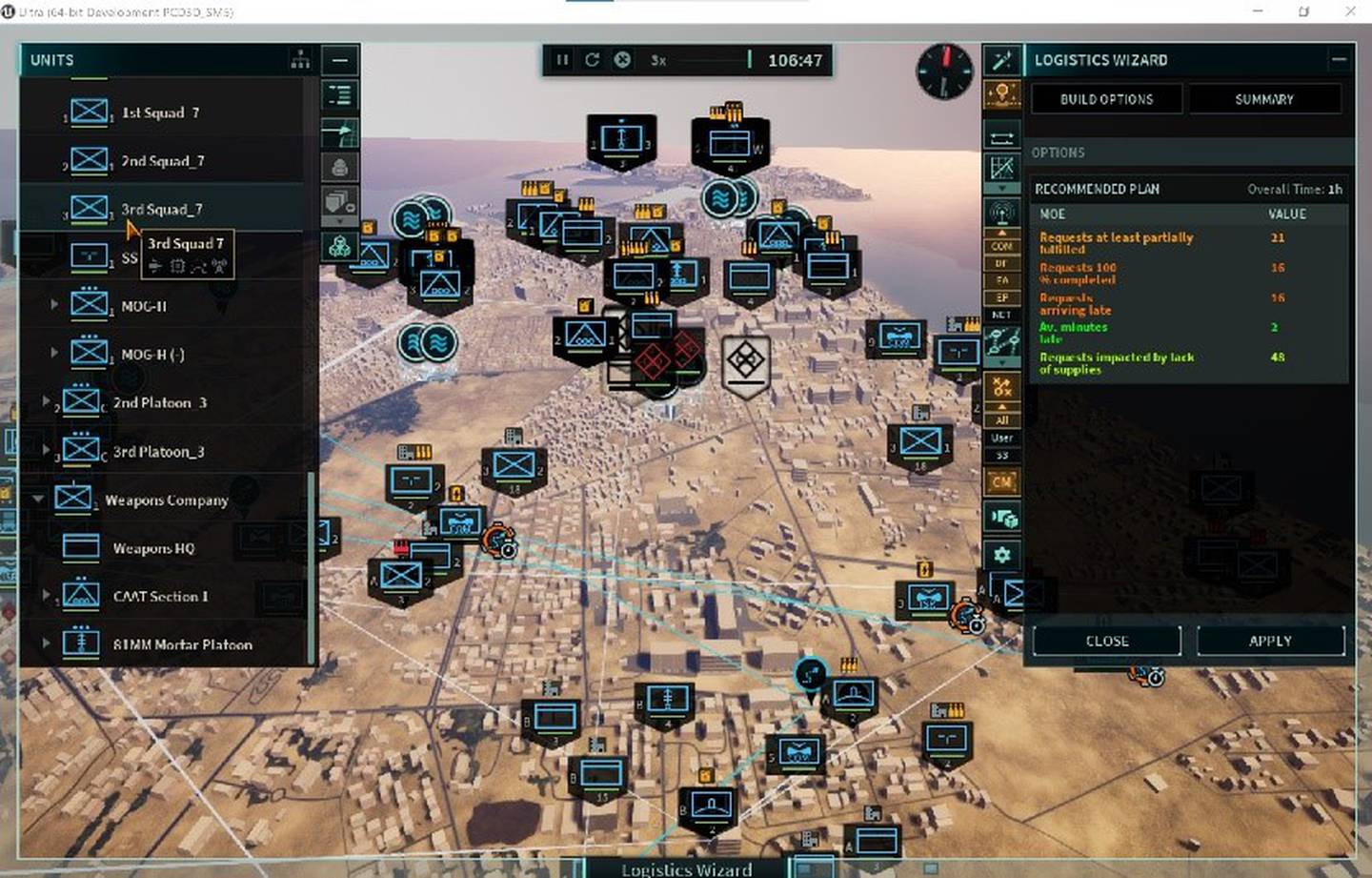1372x878 pixels.
Task: Expand the 2nd Platoon_3 unit
Action: 46,402
